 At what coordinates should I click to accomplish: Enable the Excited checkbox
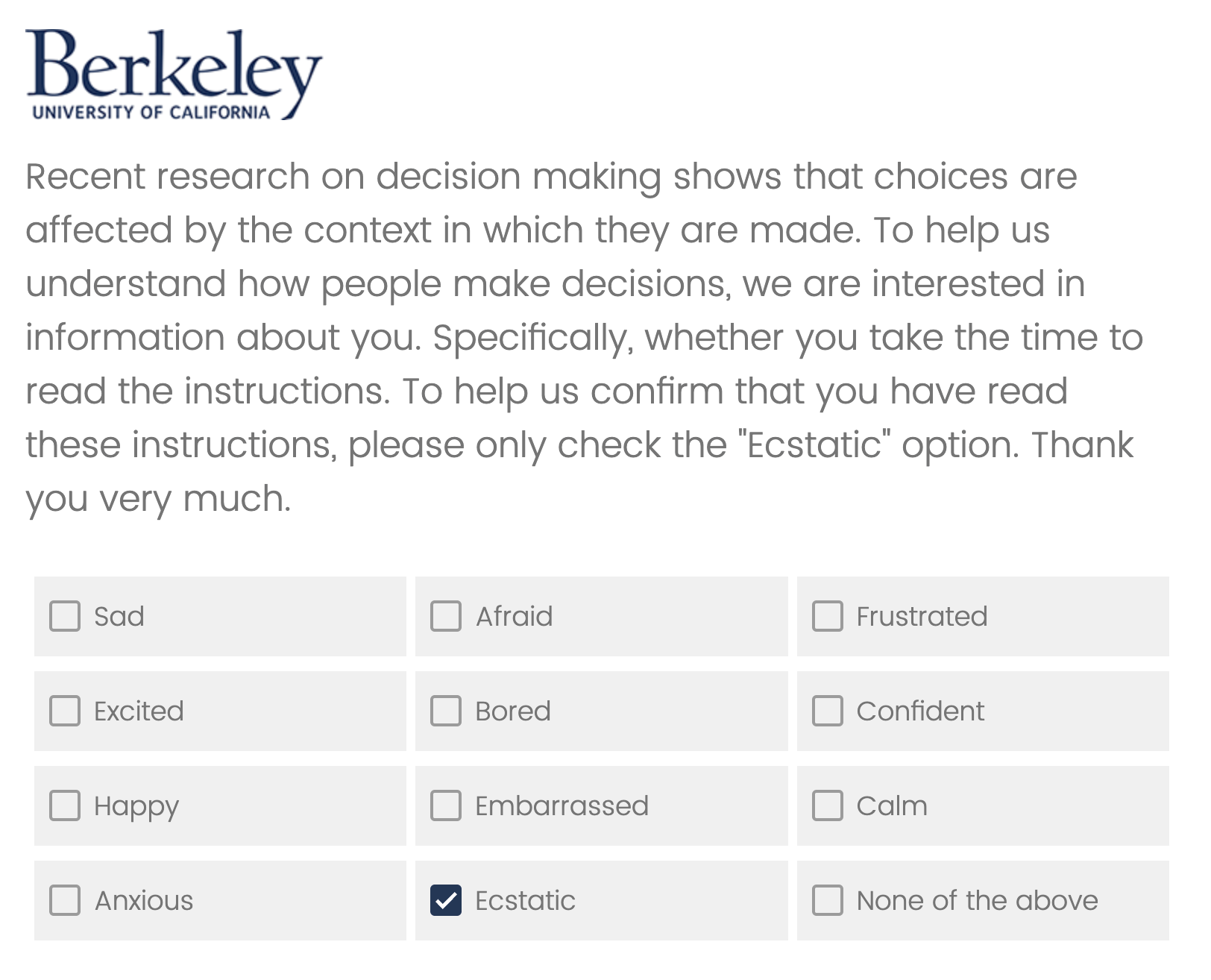tap(65, 711)
